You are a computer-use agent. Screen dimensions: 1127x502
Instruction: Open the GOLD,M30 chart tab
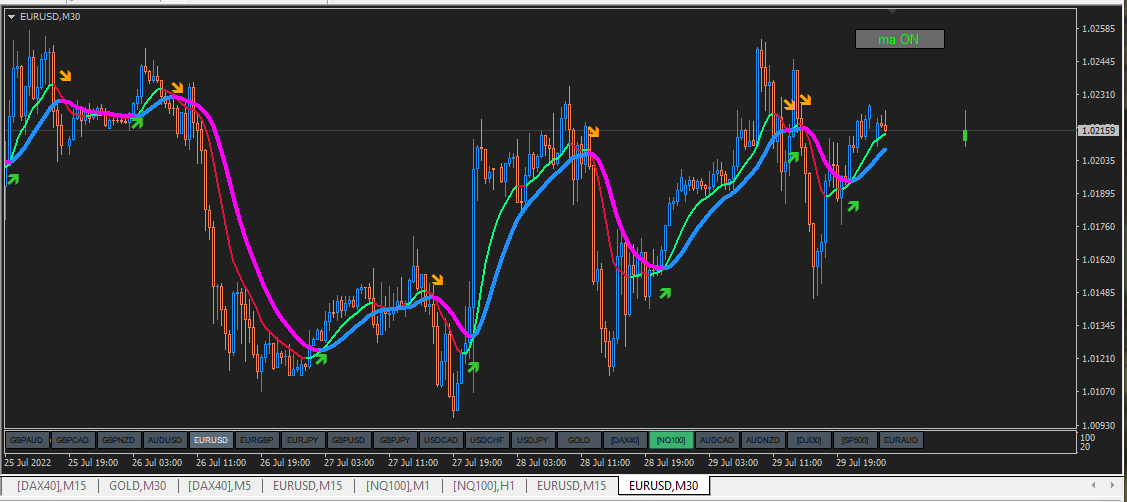(137, 485)
